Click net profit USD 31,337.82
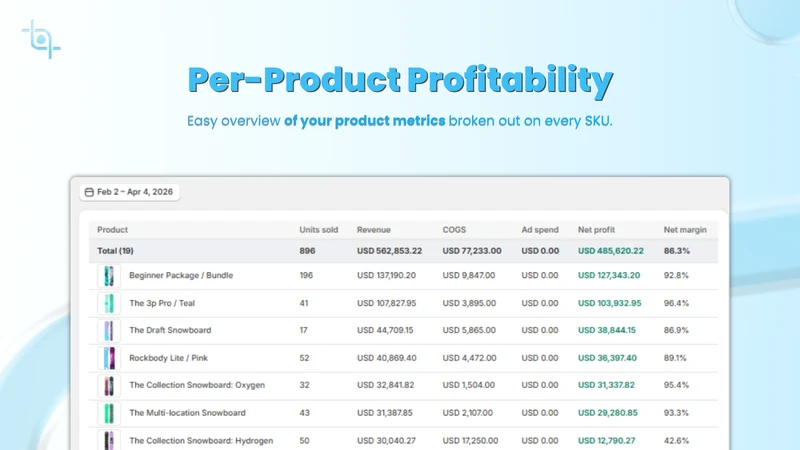The height and width of the screenshot is (450, 800). click(606, 385)
